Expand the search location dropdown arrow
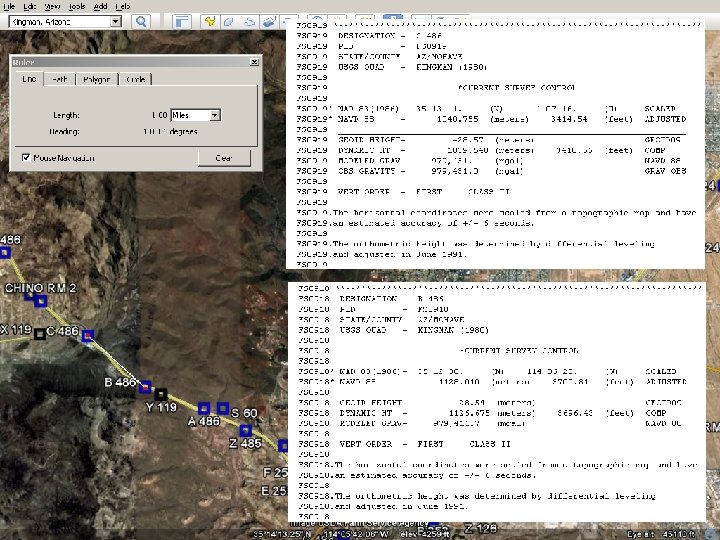Image resolution: width=720 pixels, height=540 pixels. [116, 22]
